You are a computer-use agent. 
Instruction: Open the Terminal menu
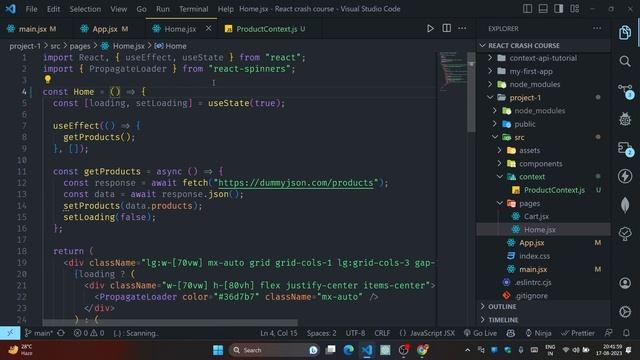193,9
